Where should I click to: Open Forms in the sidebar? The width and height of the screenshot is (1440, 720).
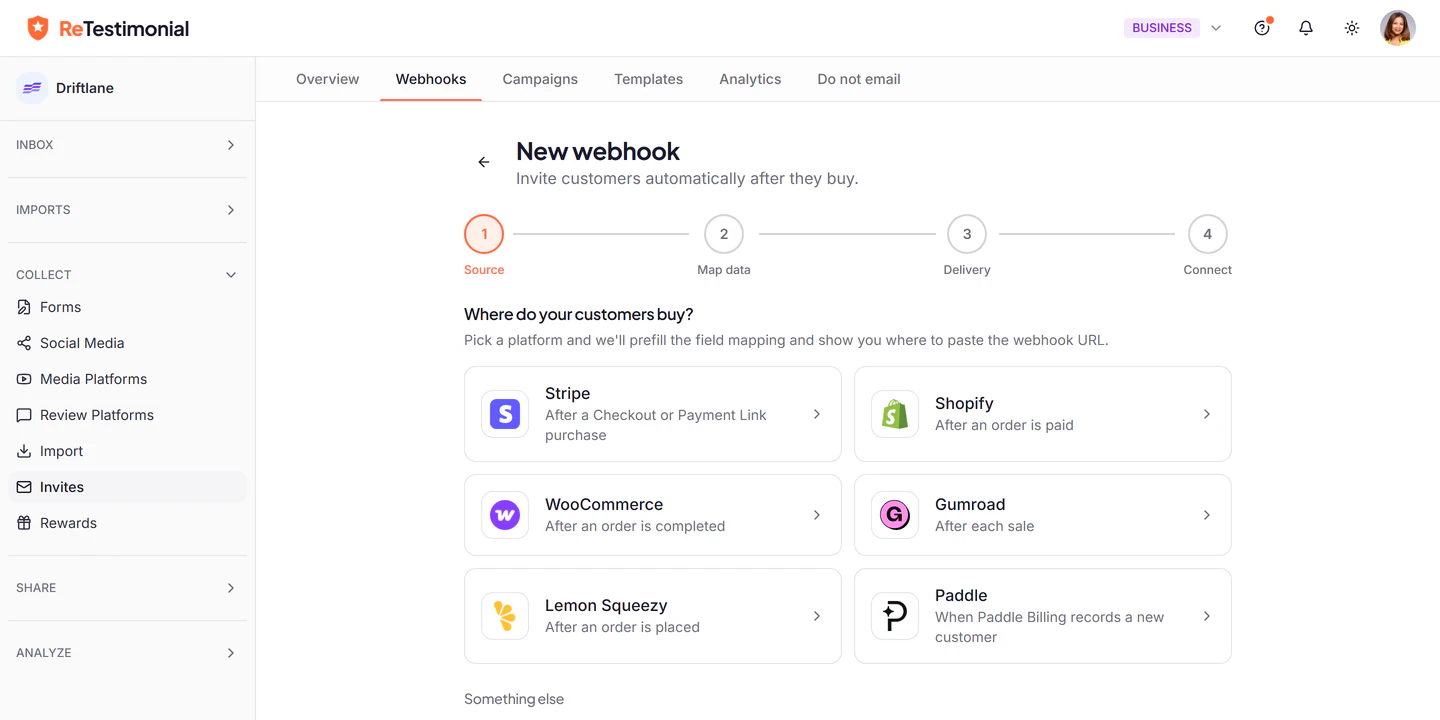pyautogui.click(x=127, y=307)
